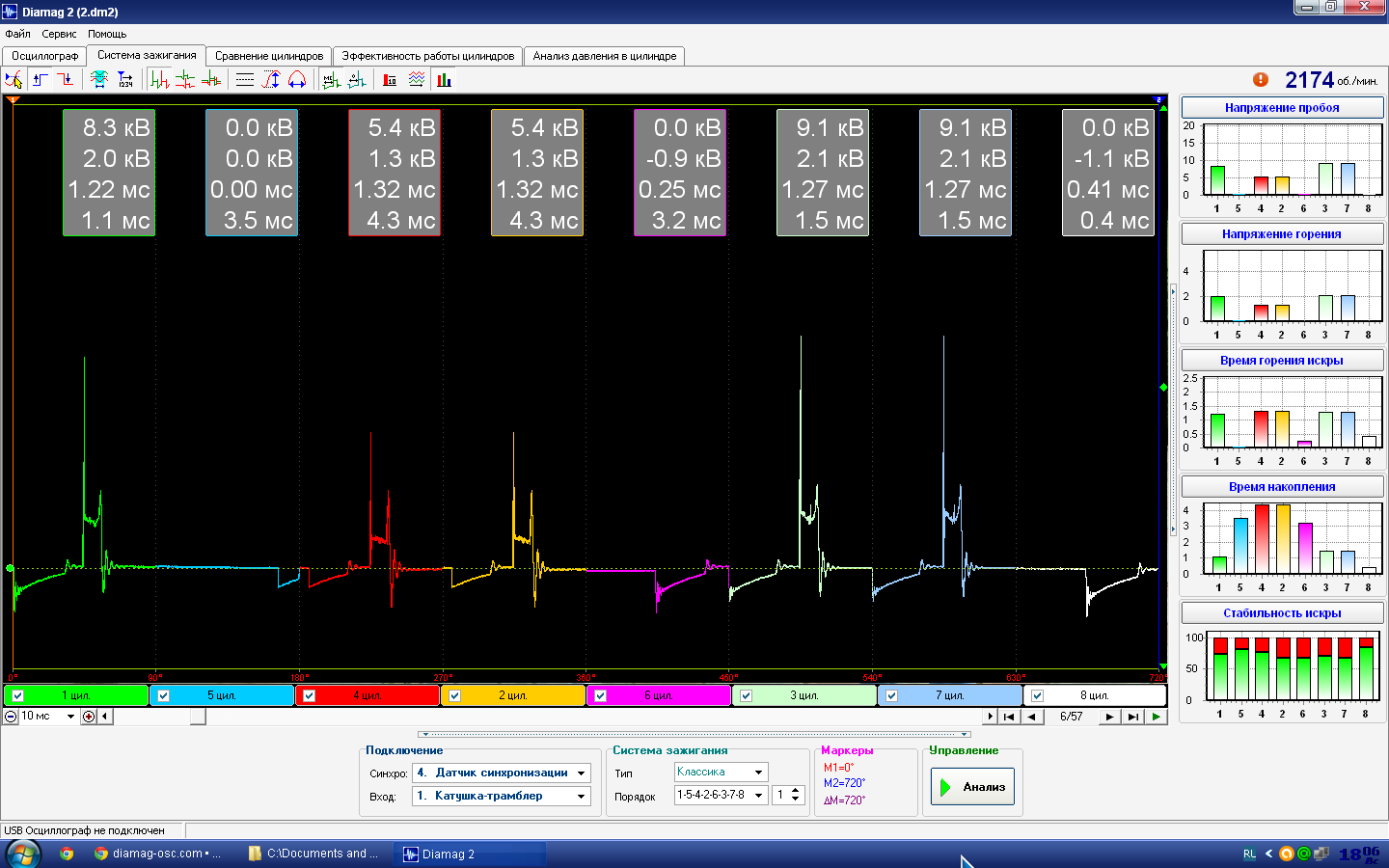
Task: Uncheck the 1 цил. checkbox
Action: click(17, 695)
